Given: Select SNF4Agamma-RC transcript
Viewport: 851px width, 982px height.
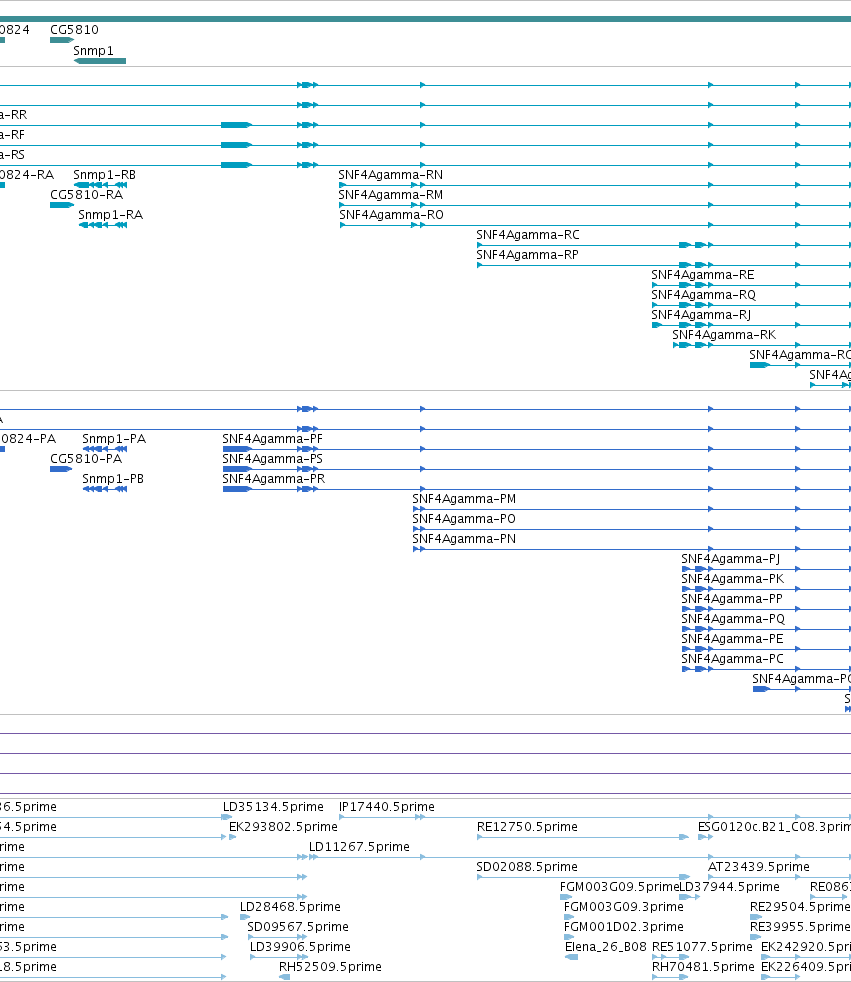Looking at the screenshot, I should (x=528, y=235).
